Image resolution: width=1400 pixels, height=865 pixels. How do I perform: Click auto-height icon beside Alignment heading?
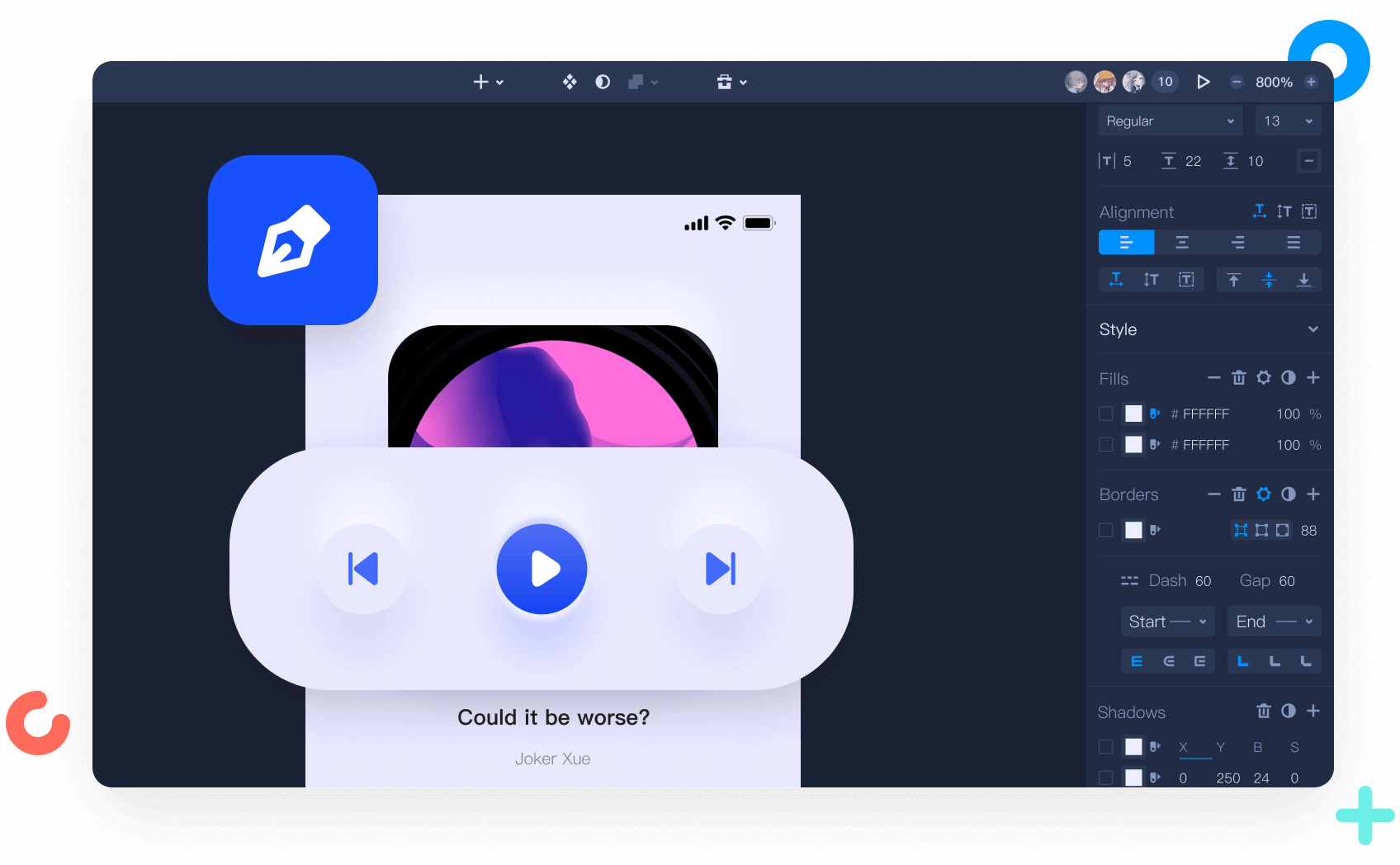pyautogui.click(x=1284, y=211)
